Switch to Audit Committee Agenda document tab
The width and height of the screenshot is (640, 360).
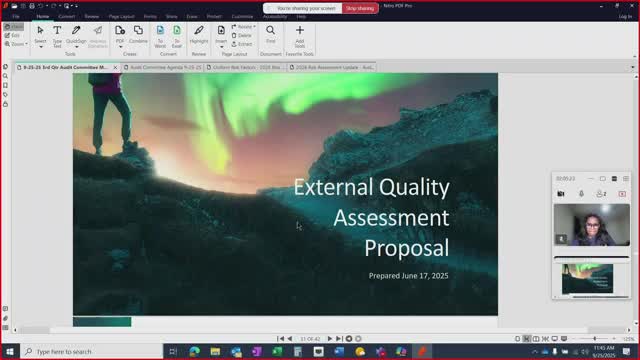[x=162, y=67]
